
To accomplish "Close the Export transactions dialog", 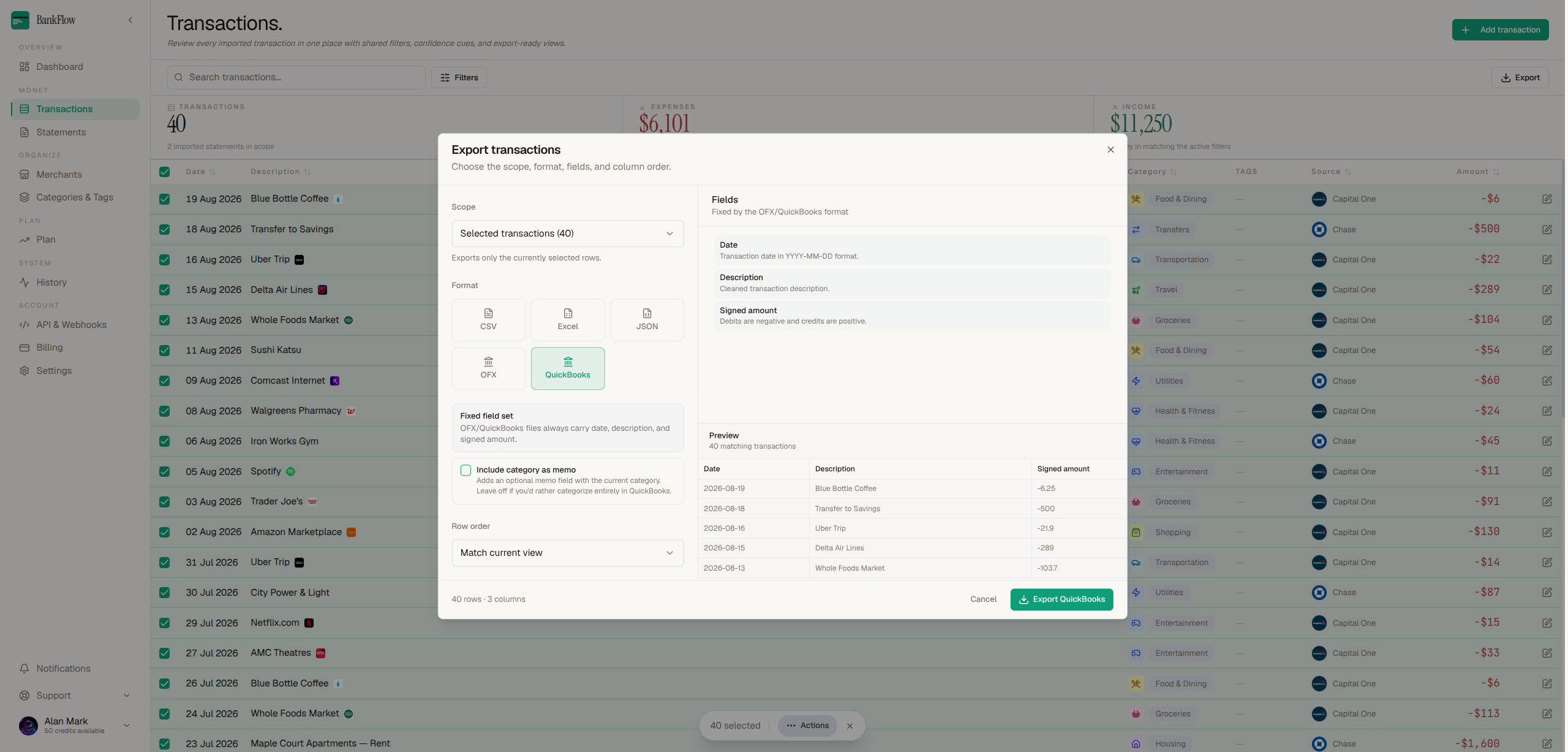I will [x=1110, y=150].
